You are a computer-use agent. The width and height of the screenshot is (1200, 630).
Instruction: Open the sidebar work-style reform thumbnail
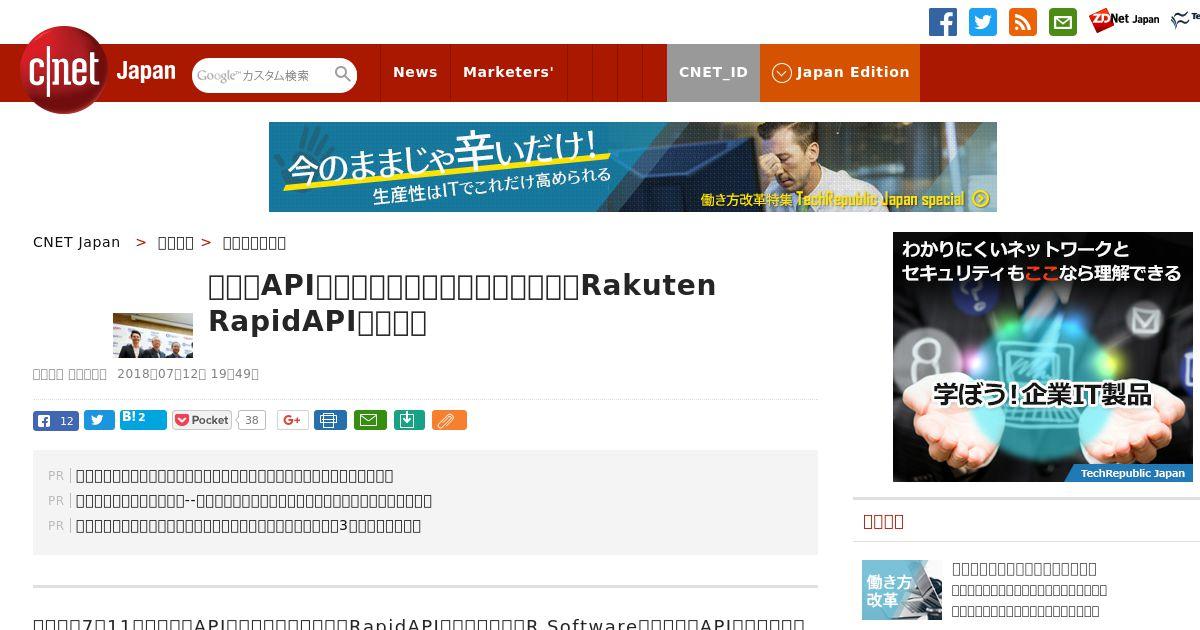point(902,590)
